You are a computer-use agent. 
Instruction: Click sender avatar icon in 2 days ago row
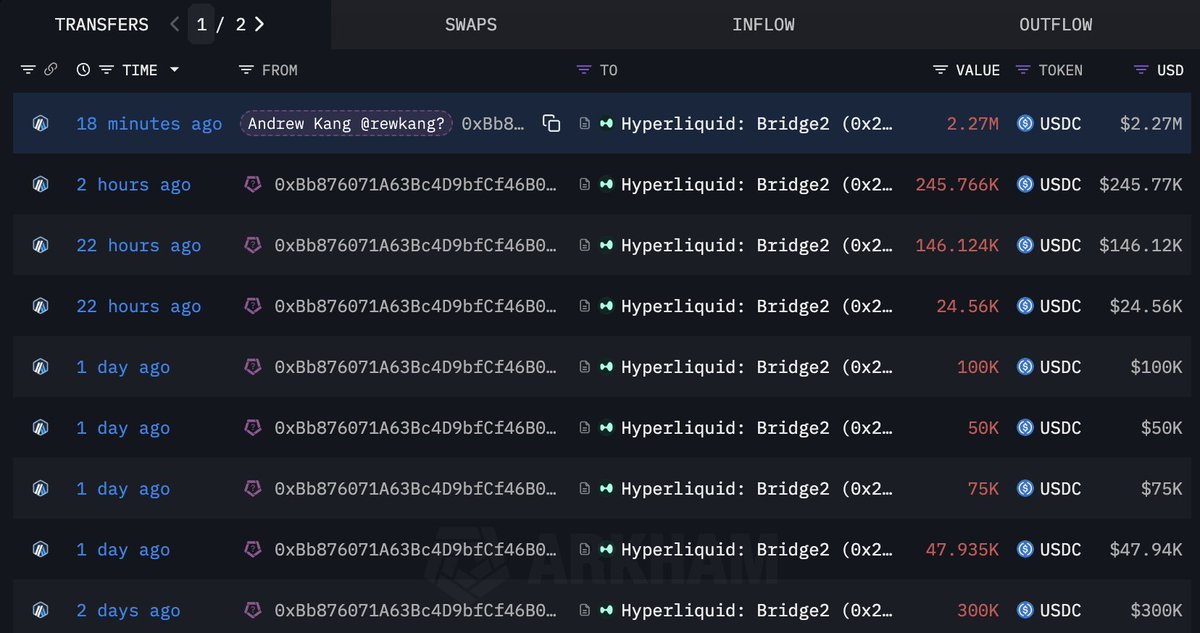[253, 611]
